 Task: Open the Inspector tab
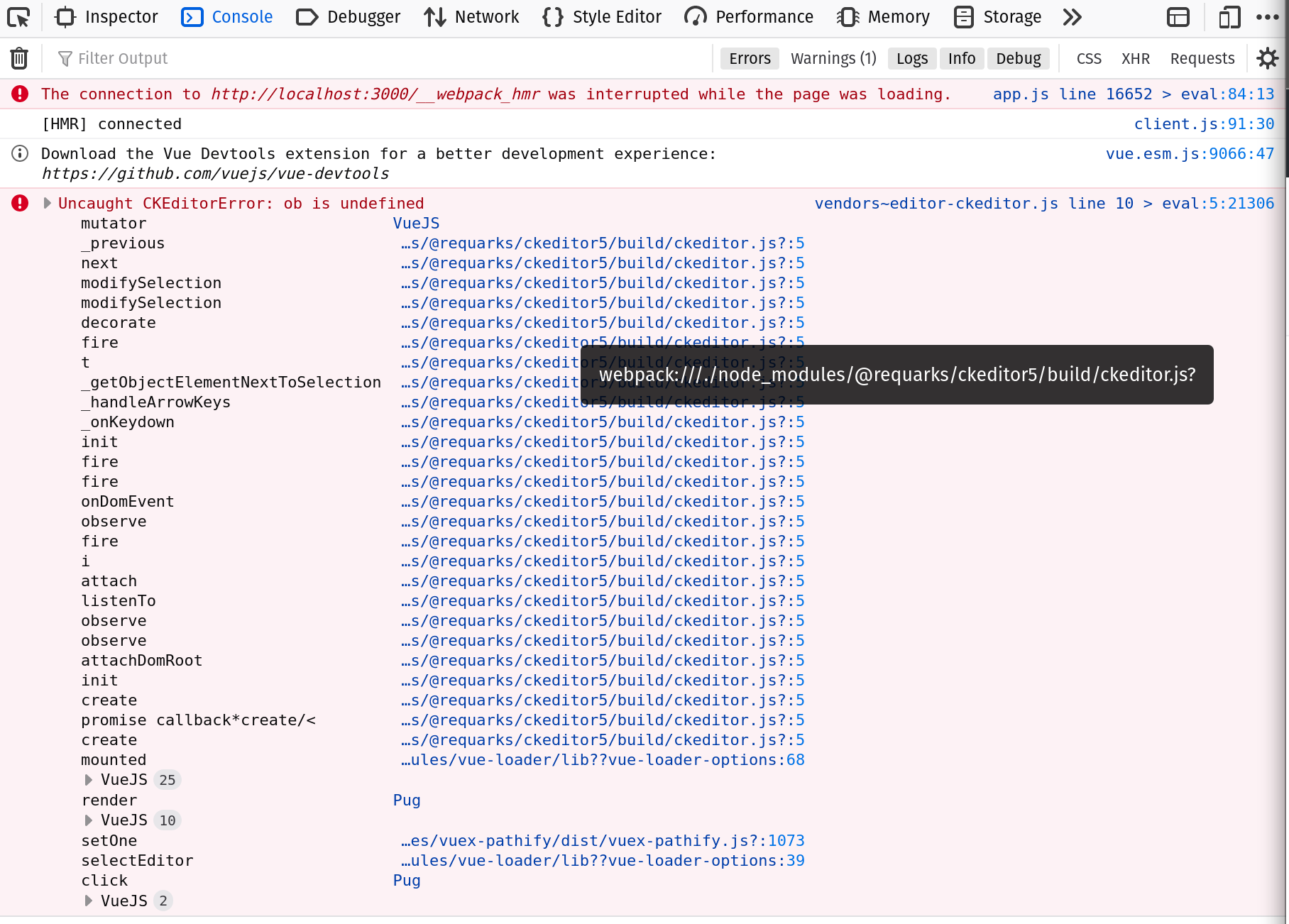[x=106, y=17]
